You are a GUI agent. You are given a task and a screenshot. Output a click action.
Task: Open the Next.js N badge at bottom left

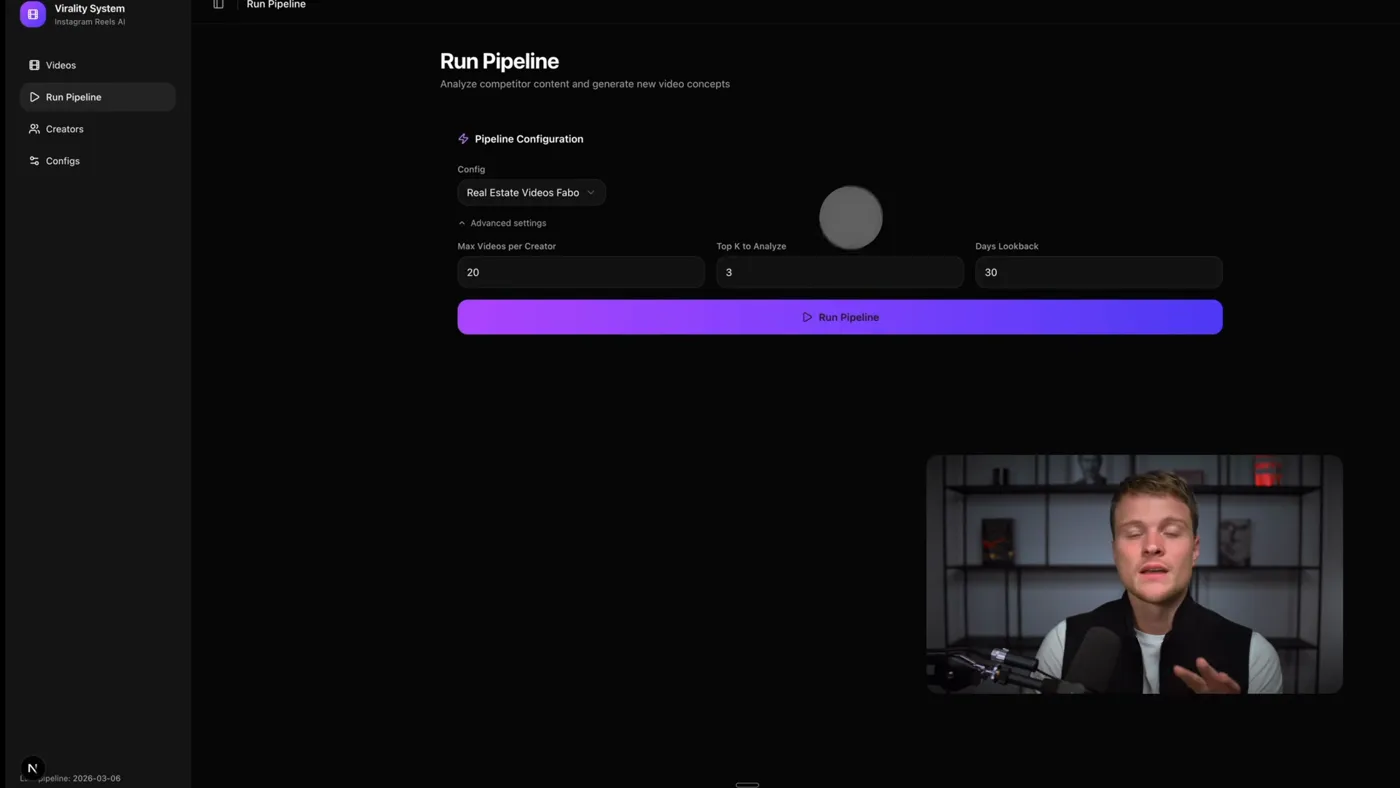coord(32,768)
